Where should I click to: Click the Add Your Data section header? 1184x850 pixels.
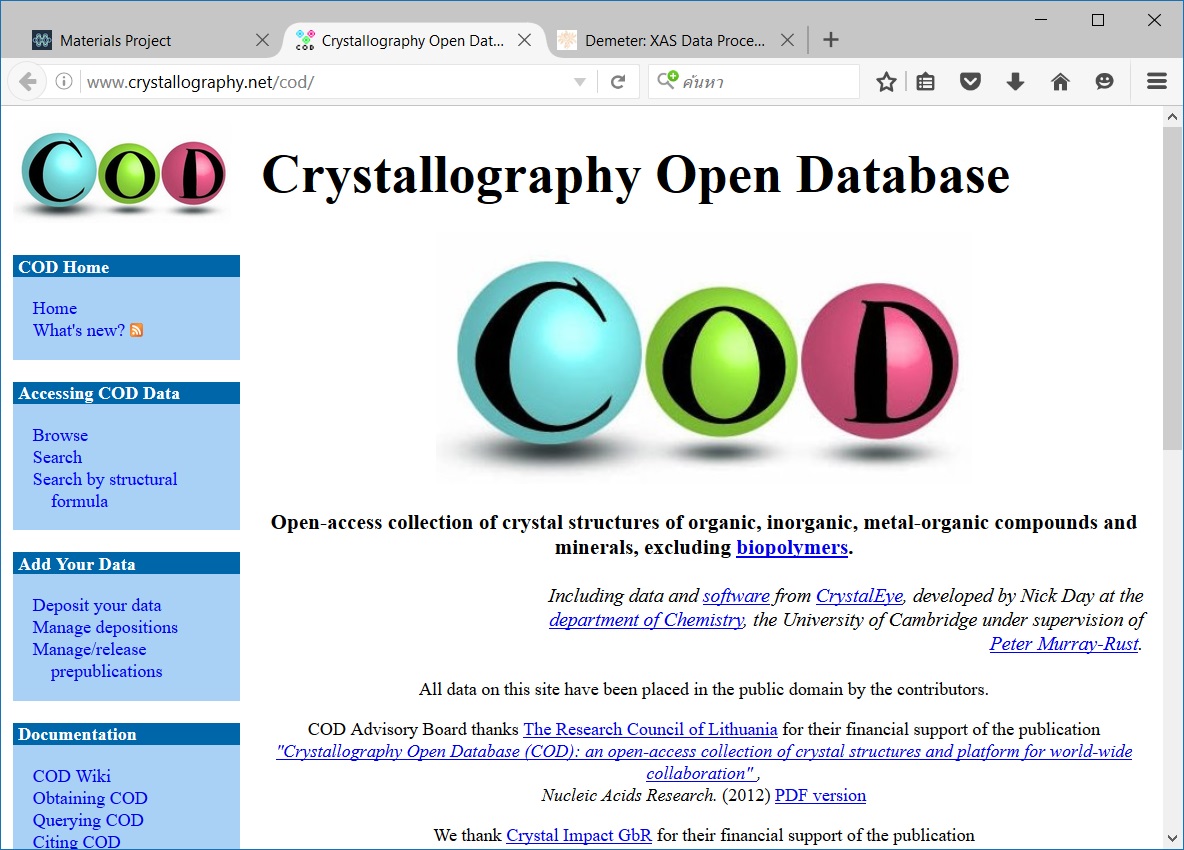coord(126,564)
